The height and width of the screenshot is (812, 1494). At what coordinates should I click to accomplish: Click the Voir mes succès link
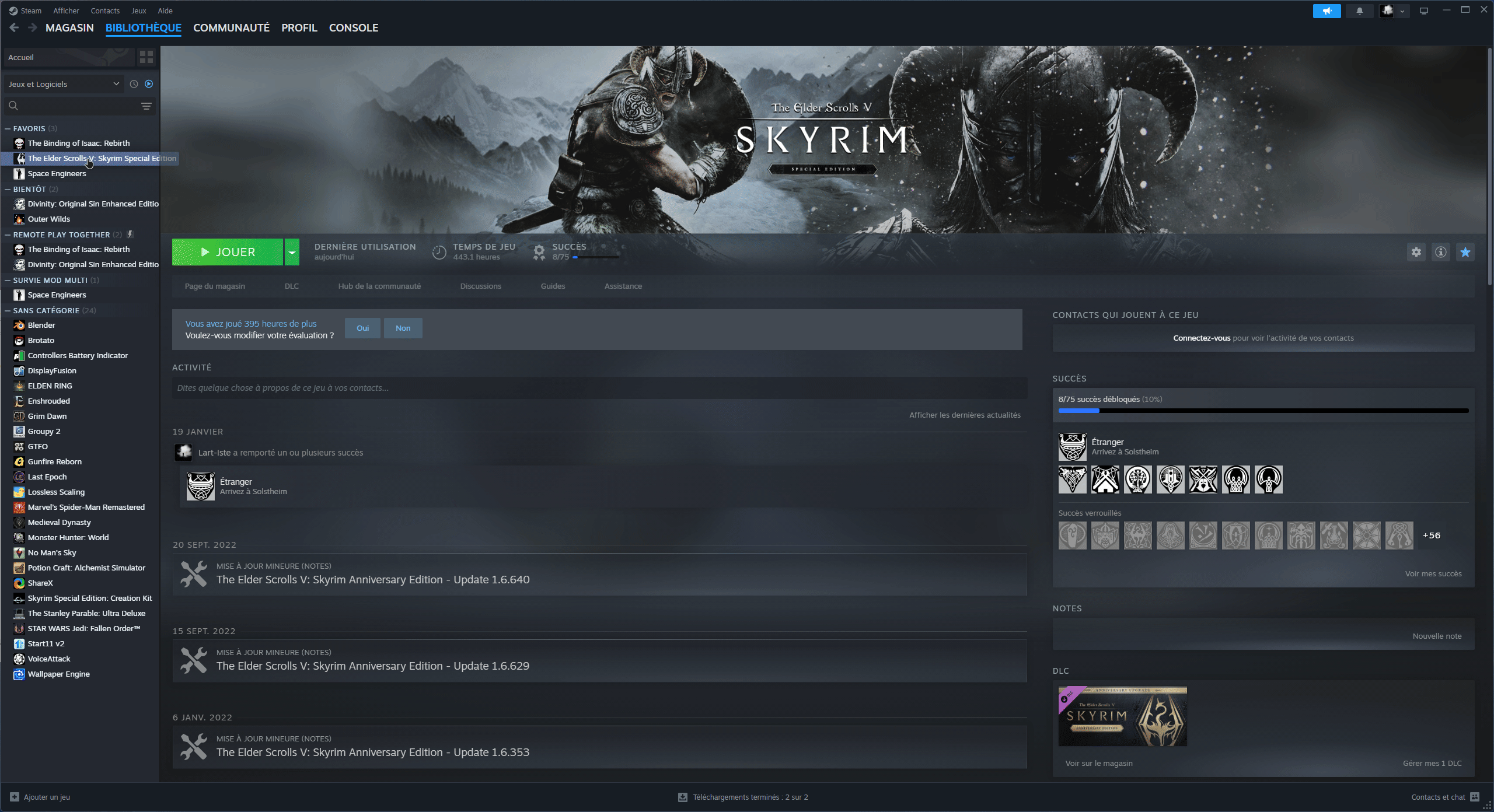(1433, 573)
